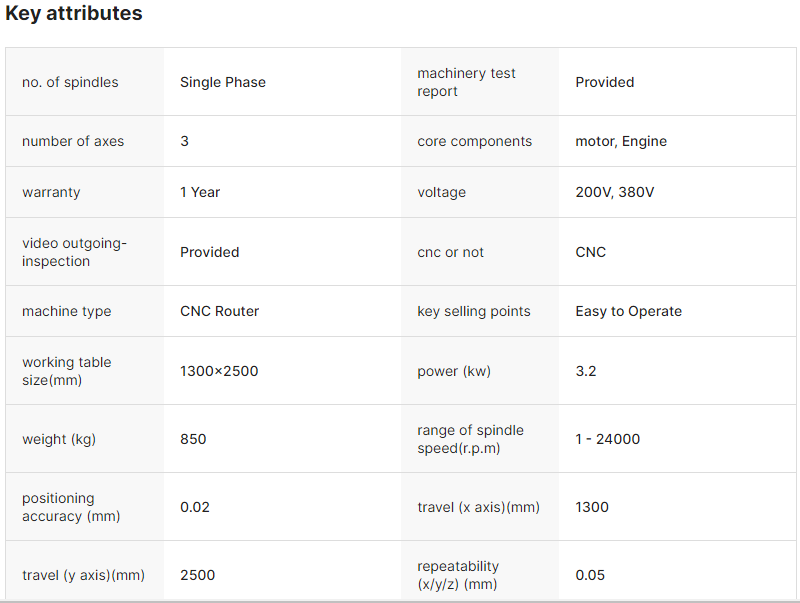Click the Key attributes heading
This screenshot has width=800, height=603.
tap(74, 14)
